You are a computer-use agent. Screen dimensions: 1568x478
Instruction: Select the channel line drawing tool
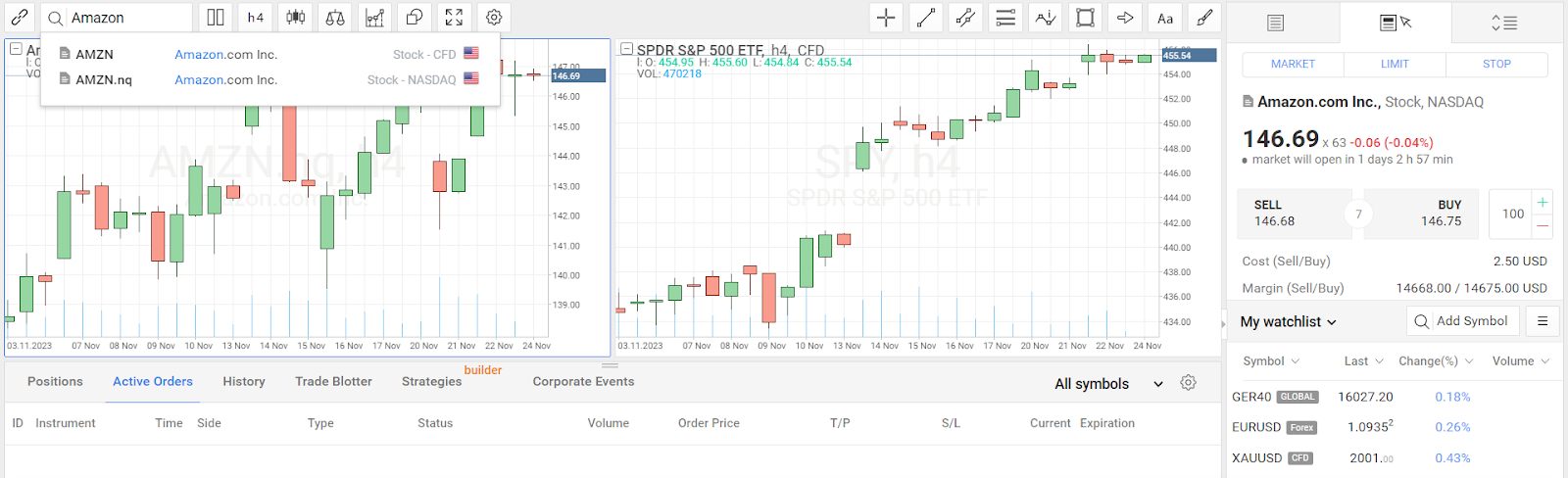[x=965, y=18]
